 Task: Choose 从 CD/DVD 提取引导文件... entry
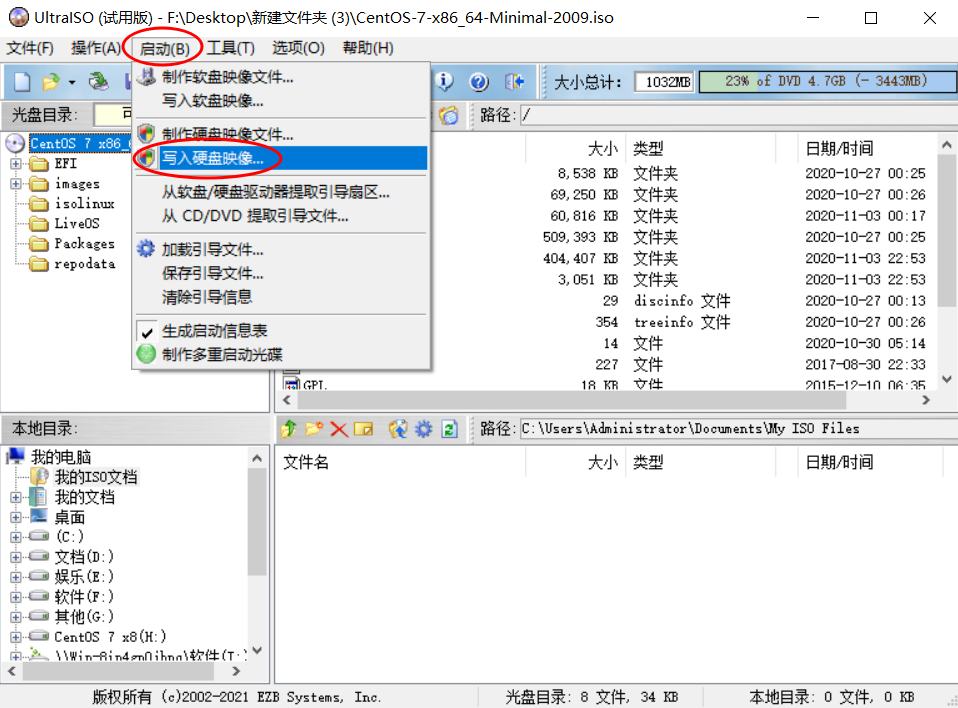(x=282, y=216)
